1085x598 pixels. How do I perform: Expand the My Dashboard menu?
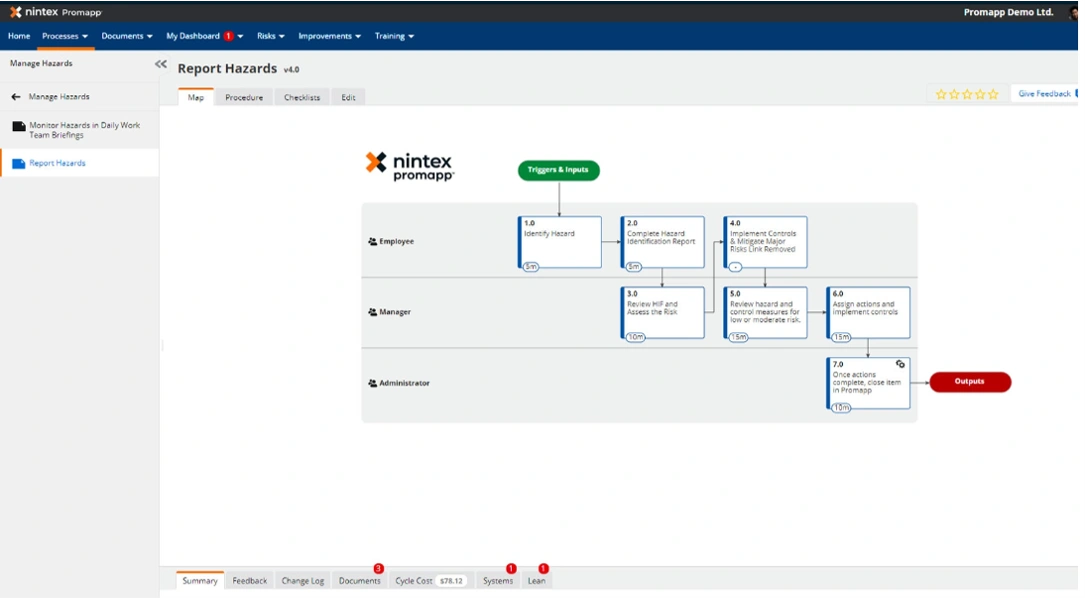point(205,36)
